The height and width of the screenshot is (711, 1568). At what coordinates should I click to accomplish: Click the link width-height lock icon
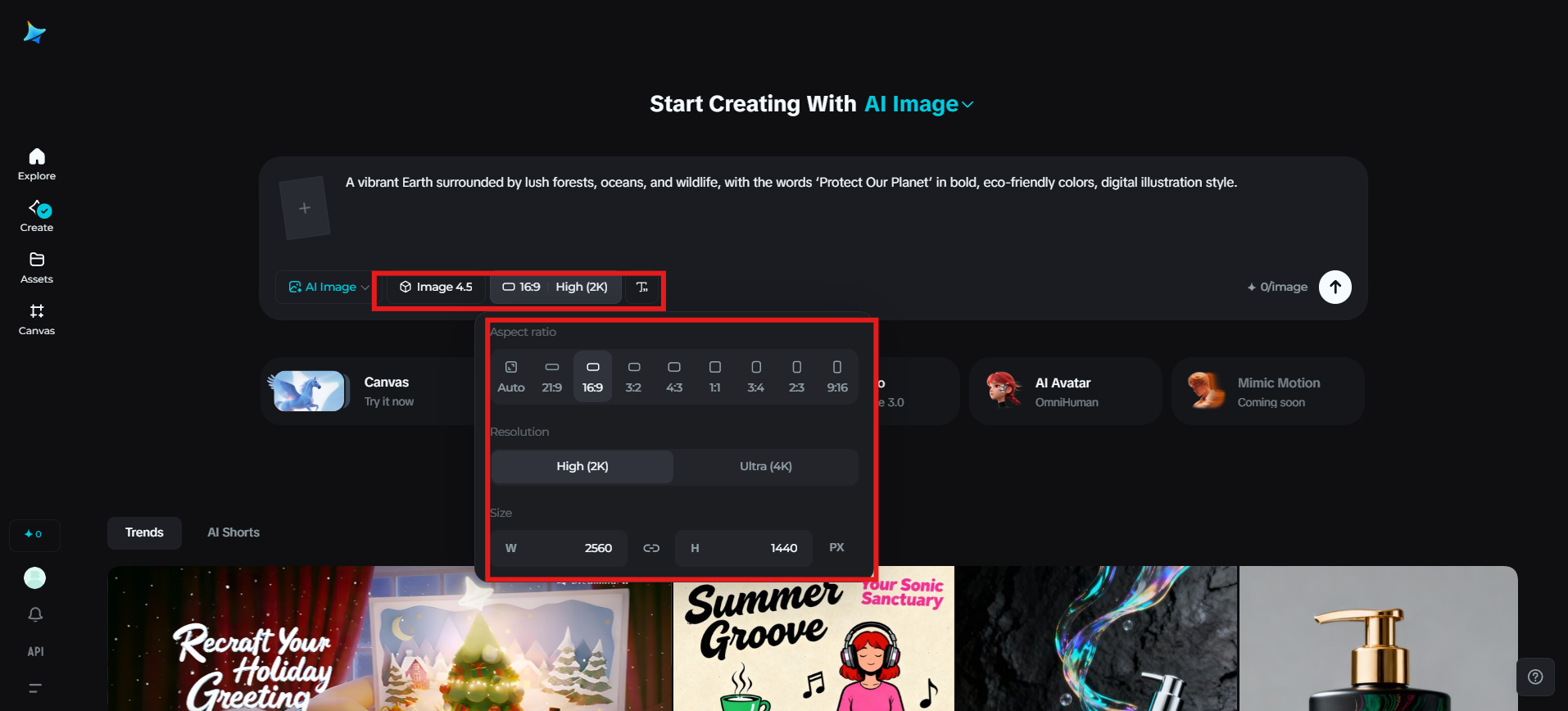coord(651,548)
